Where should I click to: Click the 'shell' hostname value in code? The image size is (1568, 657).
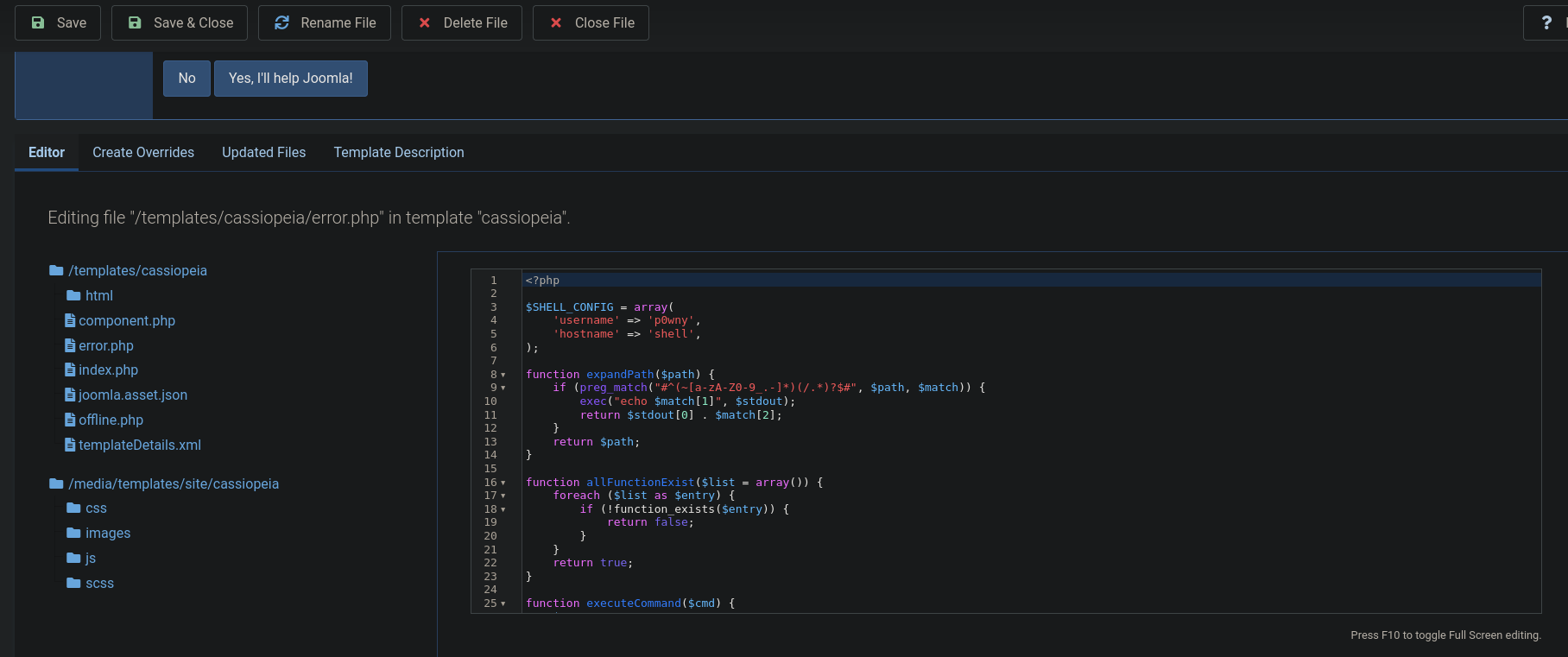click(x=671, y=334)
